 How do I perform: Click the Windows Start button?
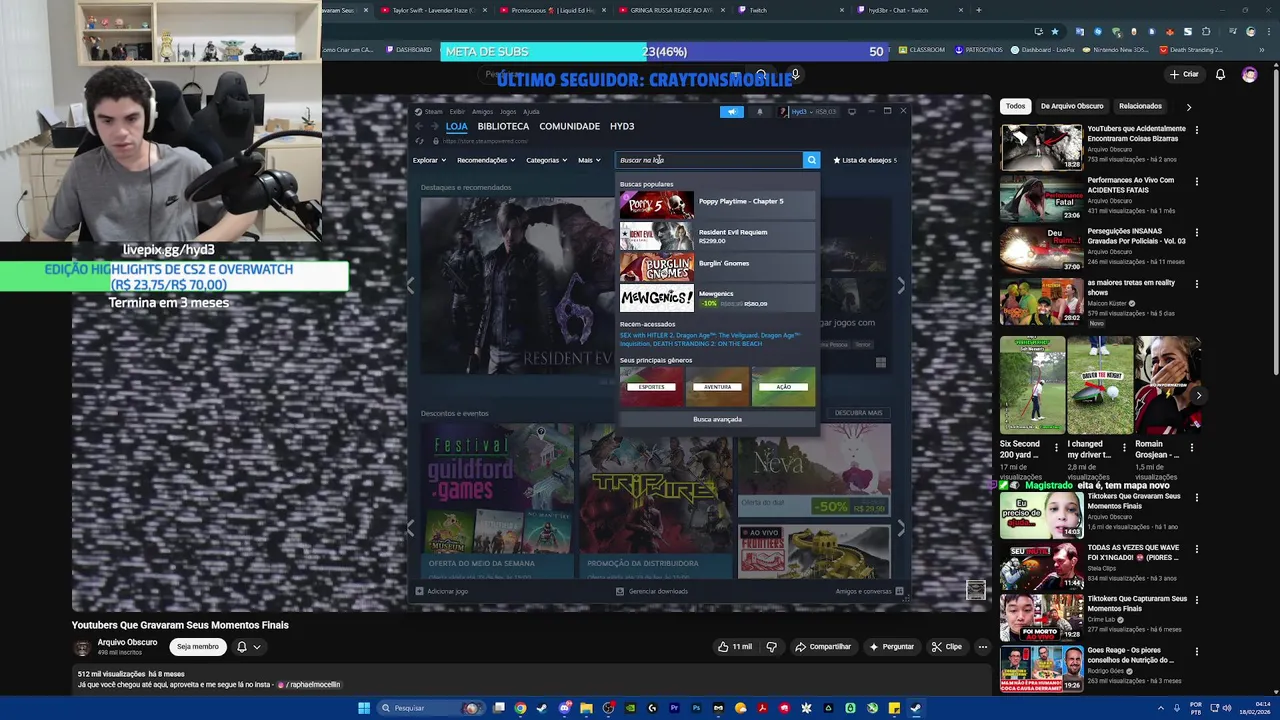364,708
